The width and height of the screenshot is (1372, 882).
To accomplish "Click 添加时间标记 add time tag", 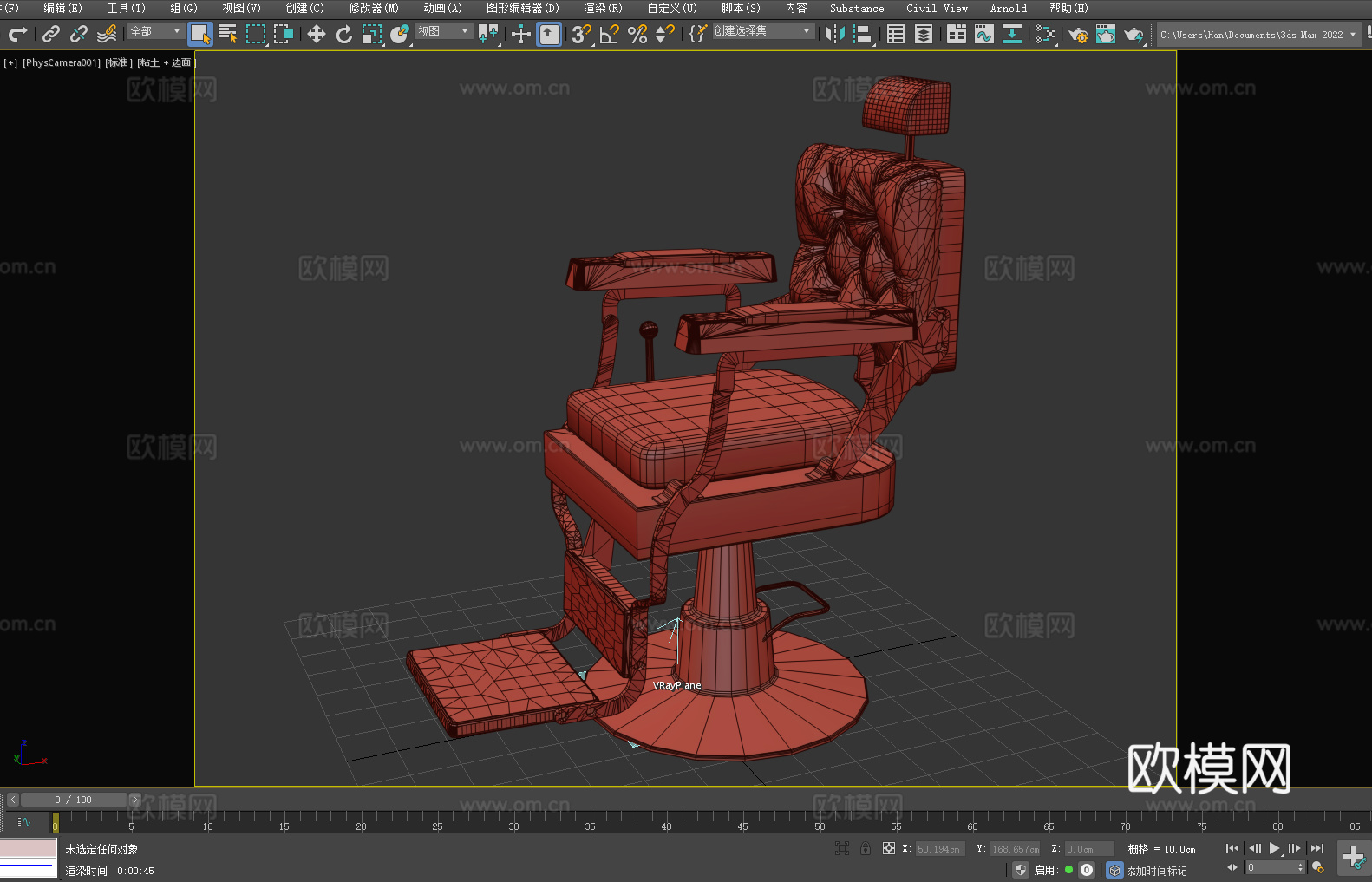I will 1156,870.
